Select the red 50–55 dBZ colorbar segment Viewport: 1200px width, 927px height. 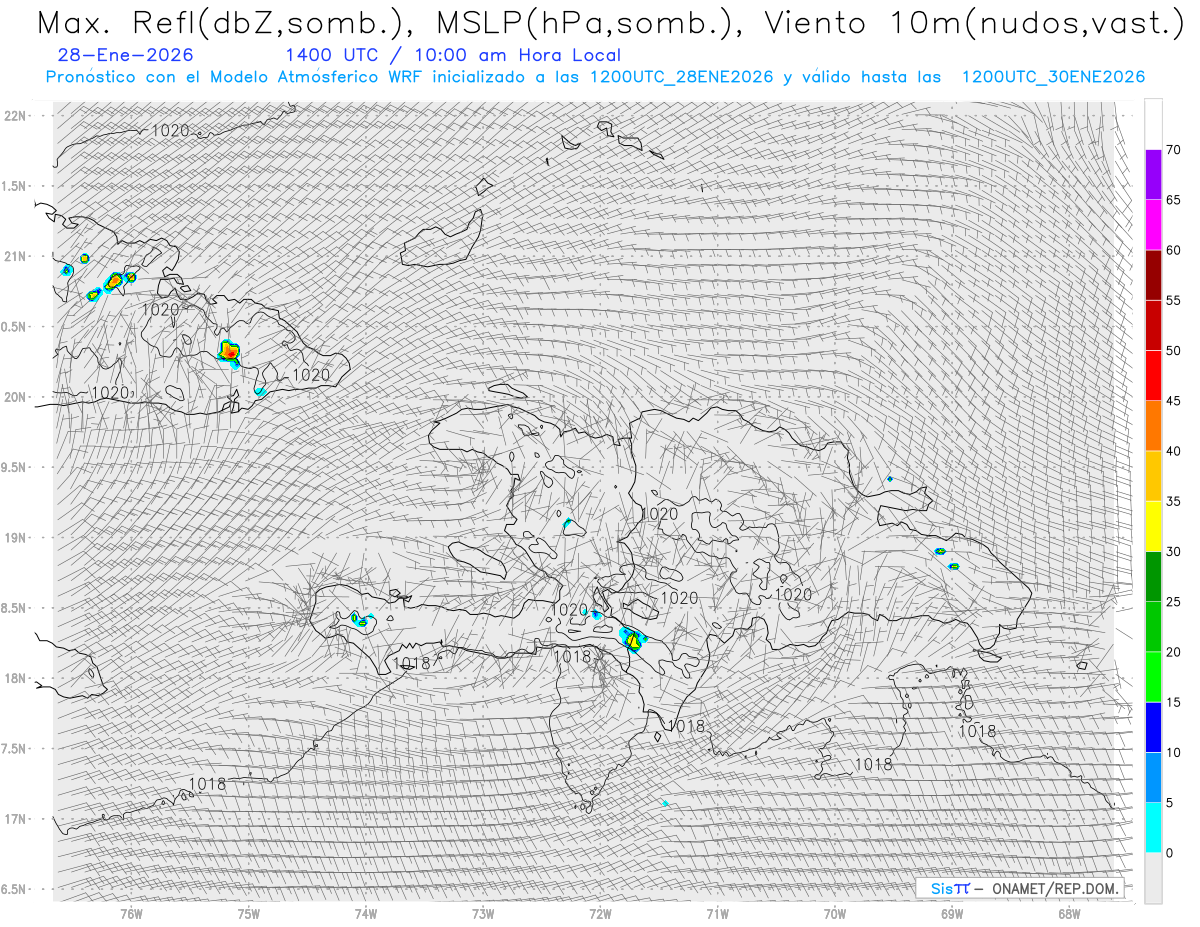(1153, 325)
